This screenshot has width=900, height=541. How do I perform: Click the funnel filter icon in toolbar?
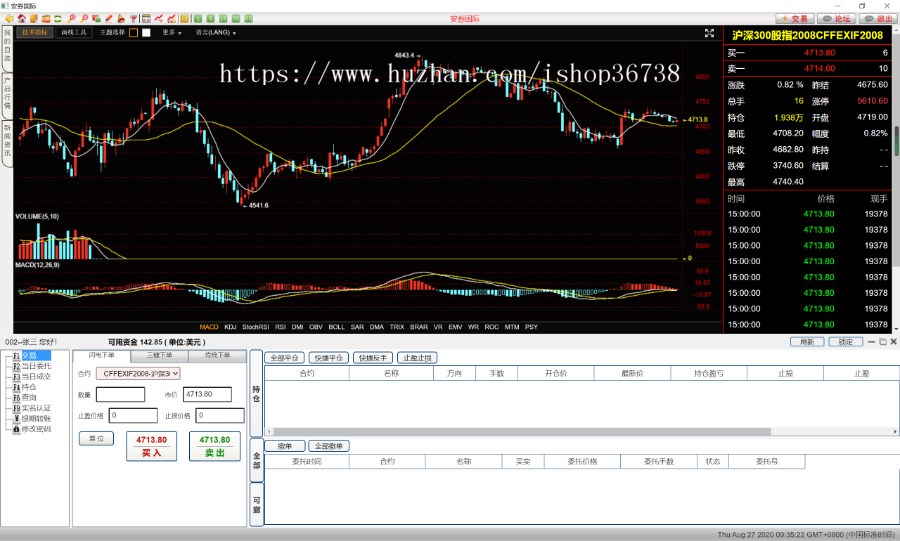pos(134,18)
